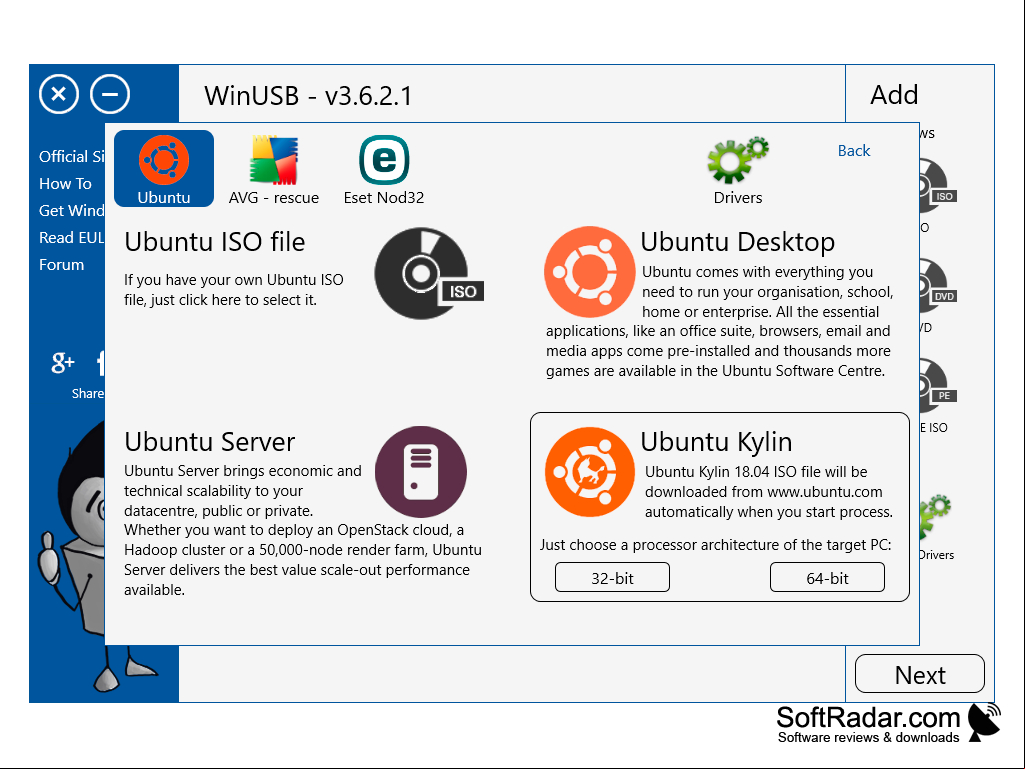
Task: Open the Official Site sidebar link
Action: (72, 156)
